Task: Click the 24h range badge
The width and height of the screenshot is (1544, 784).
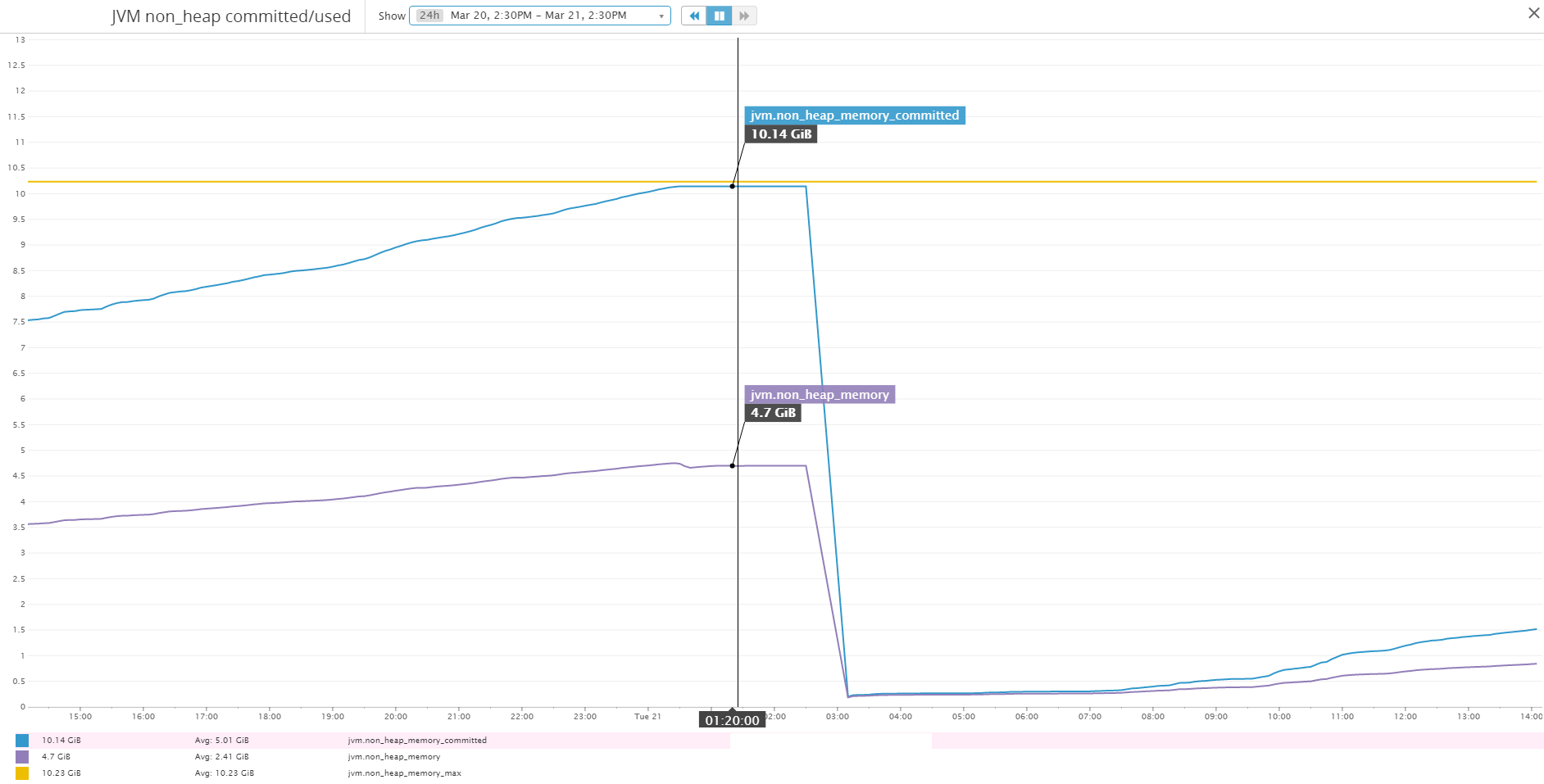Action: click(429, 16)
